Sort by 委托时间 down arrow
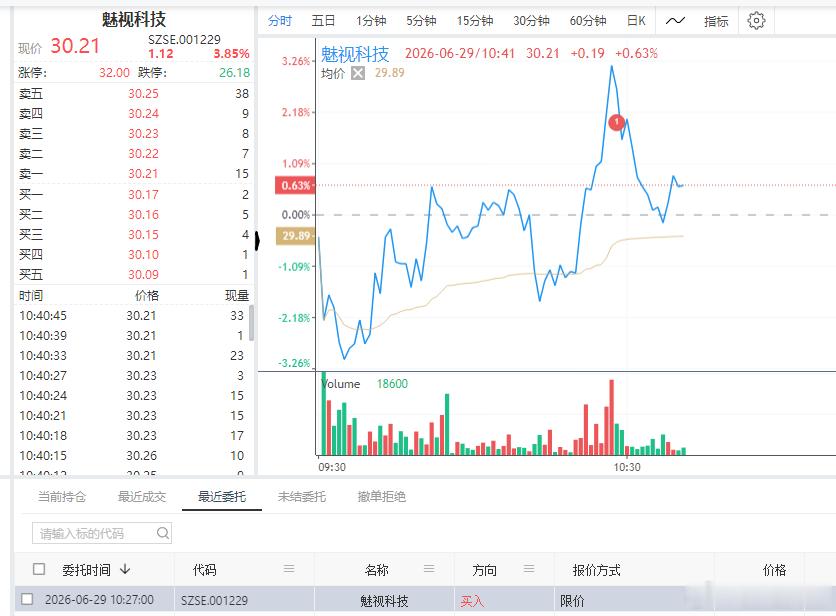The width and height of the screenshot is (836, 616). click(125, 569)
